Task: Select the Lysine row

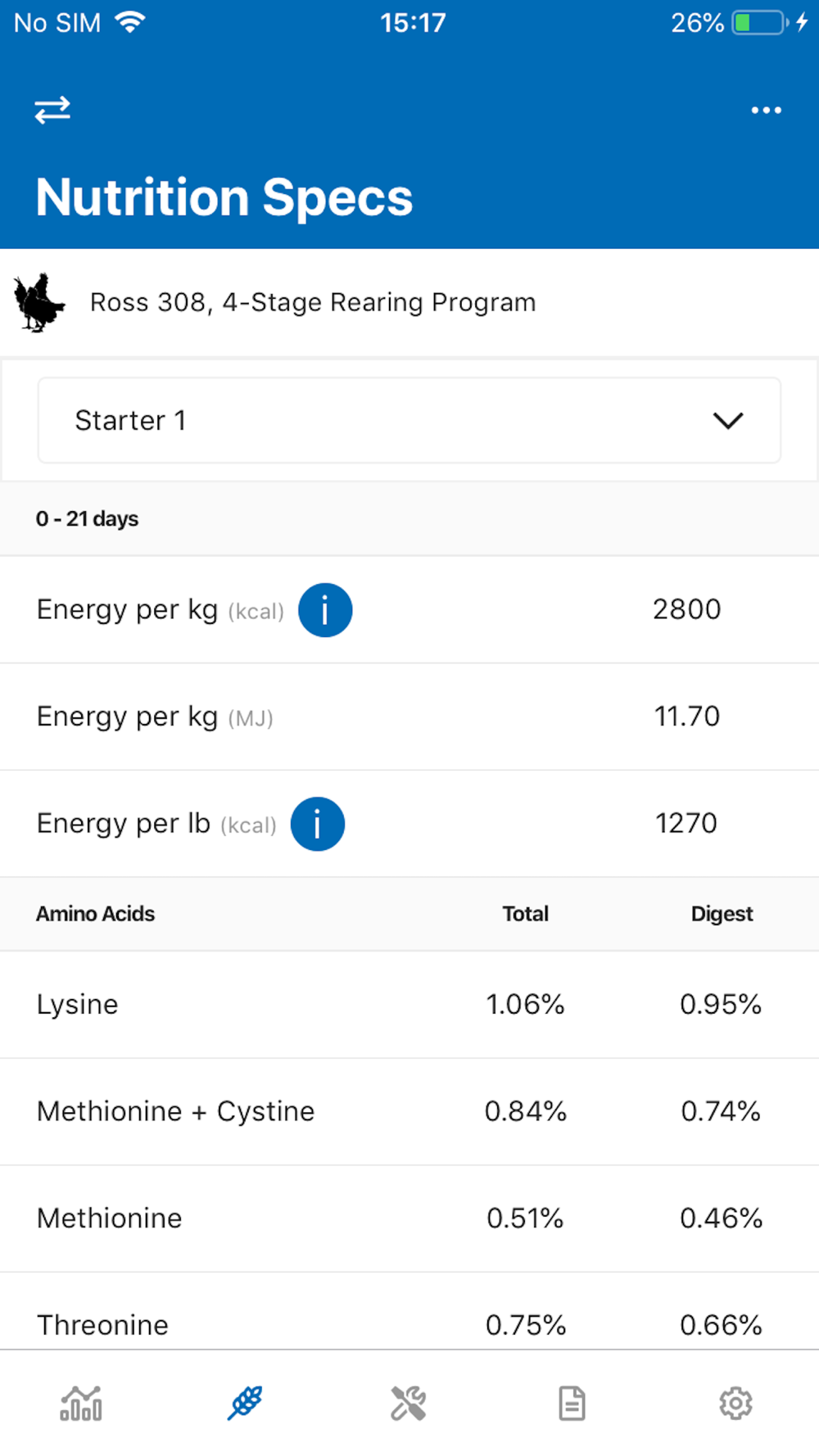Action: (409, 1004)
